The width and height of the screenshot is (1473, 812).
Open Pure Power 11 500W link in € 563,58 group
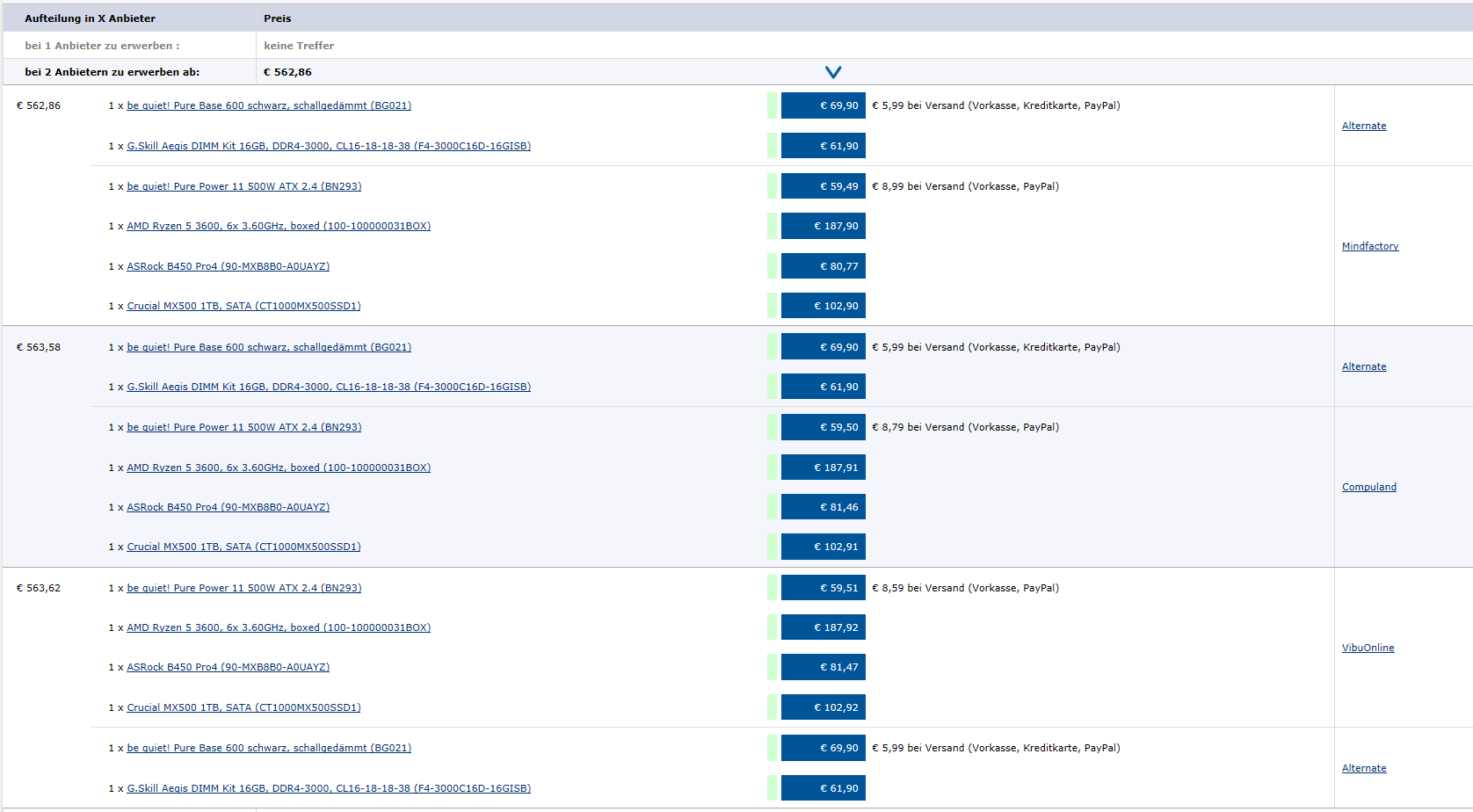(244, 427)
